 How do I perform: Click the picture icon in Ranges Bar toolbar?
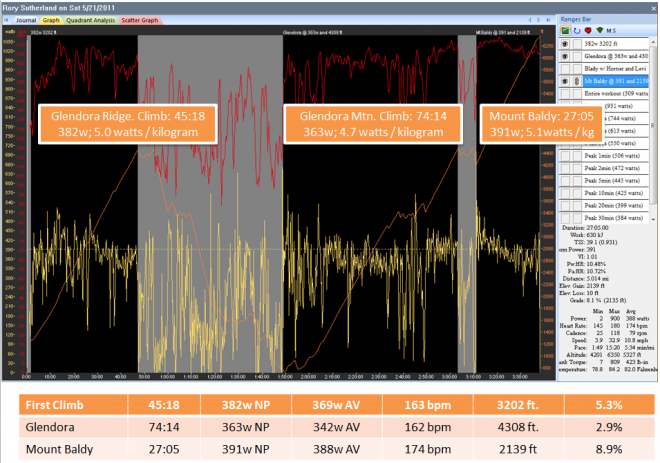566,30
